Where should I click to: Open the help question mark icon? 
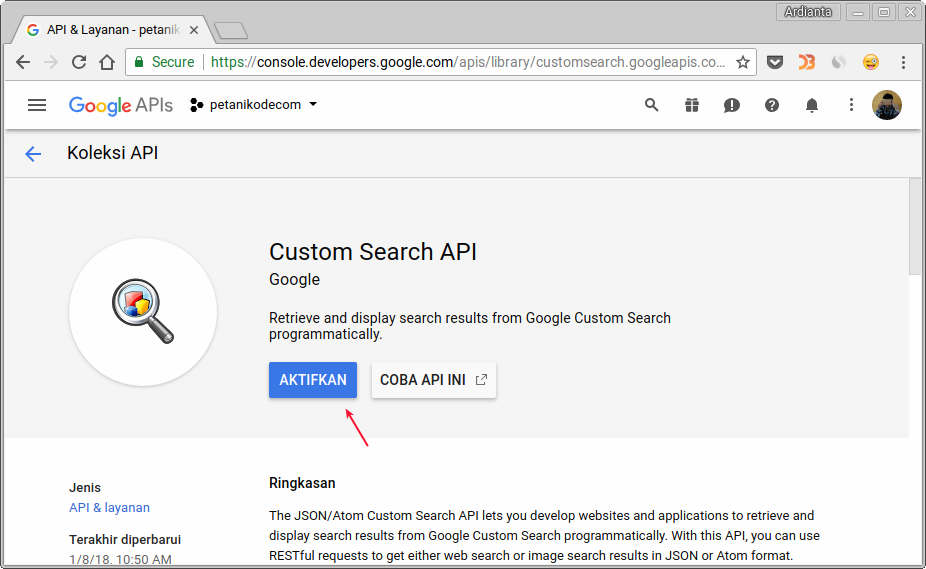coord(772,105)
